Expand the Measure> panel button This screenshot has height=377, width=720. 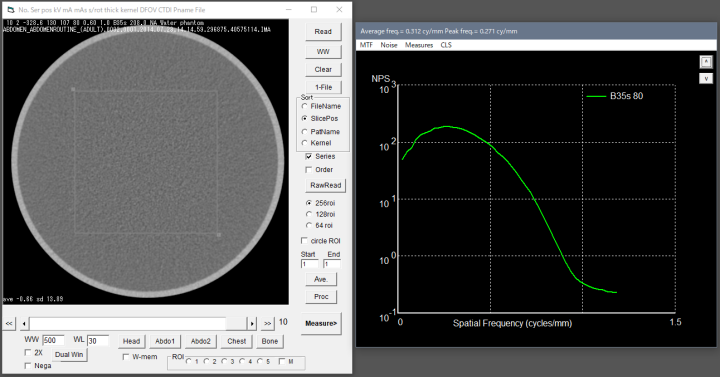point(321,323)
